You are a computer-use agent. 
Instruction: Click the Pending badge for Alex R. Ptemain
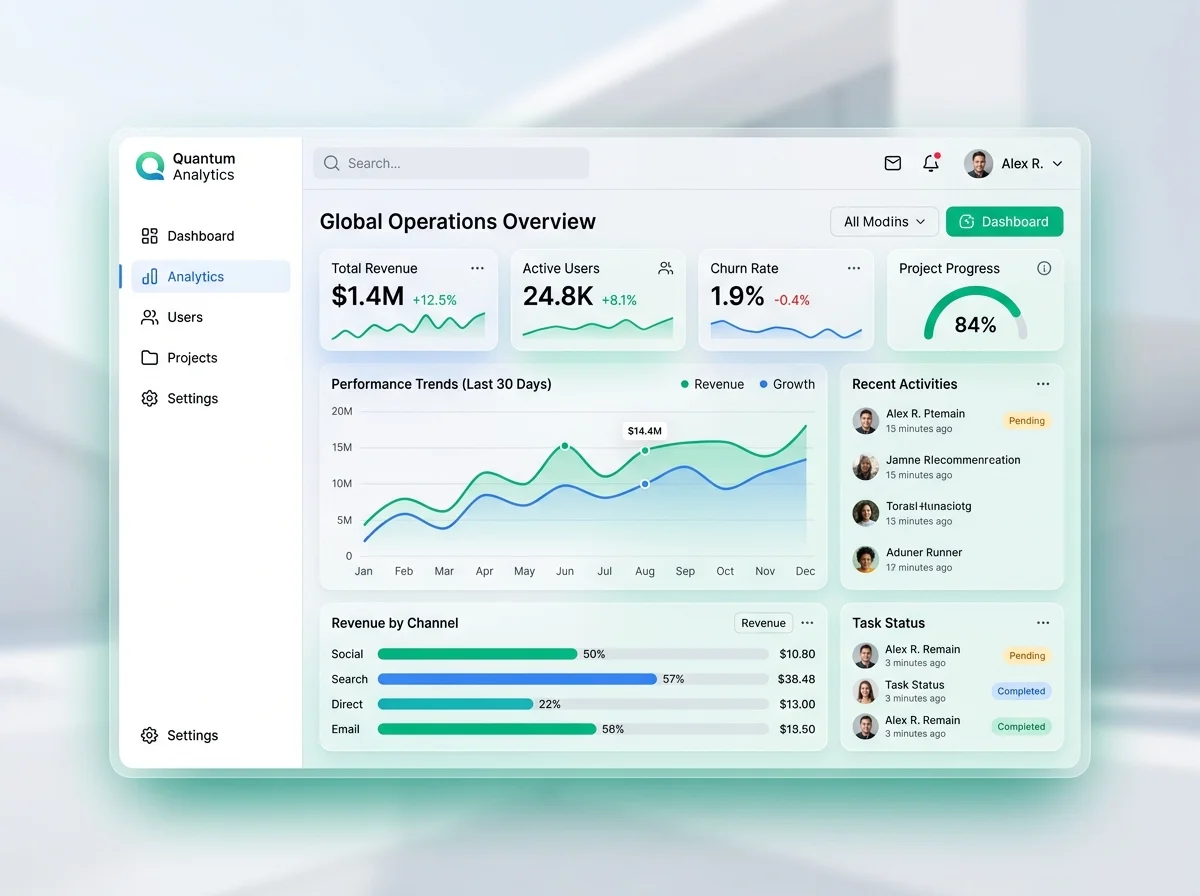[1026, 421]
